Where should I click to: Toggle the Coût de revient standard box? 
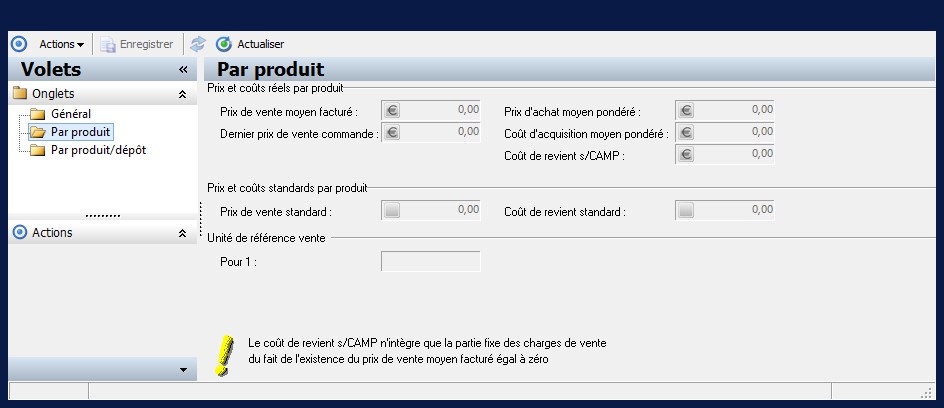(686, 210)
